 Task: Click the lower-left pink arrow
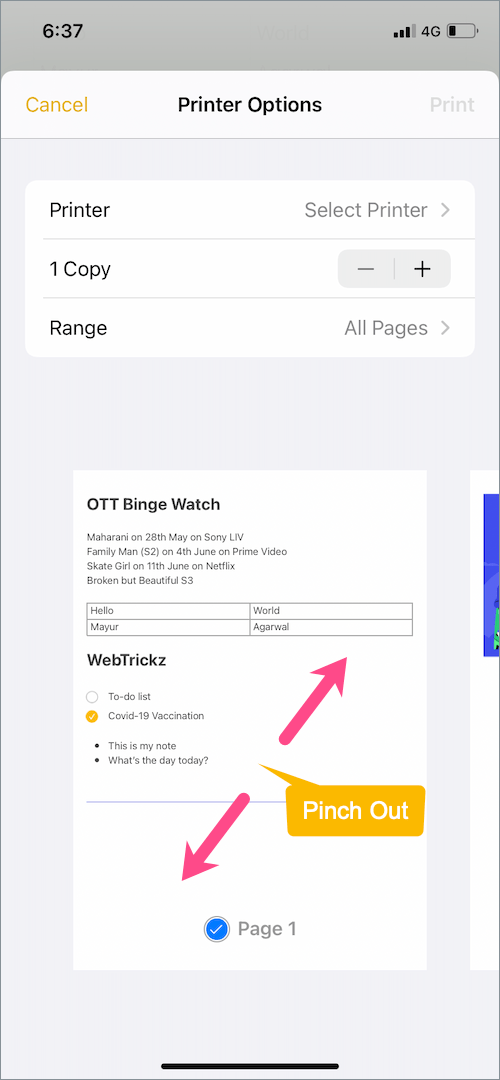tap(215, 836)
